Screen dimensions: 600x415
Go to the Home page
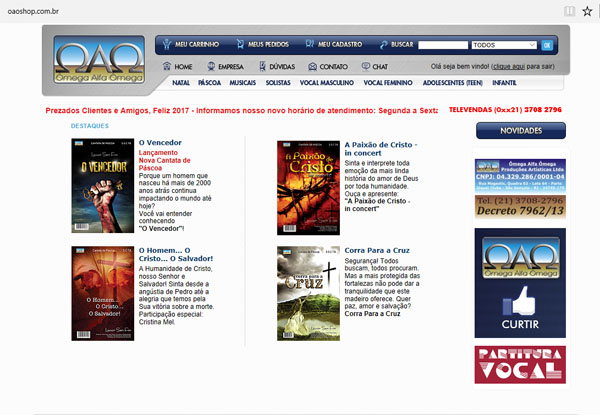tap(183, 67)
